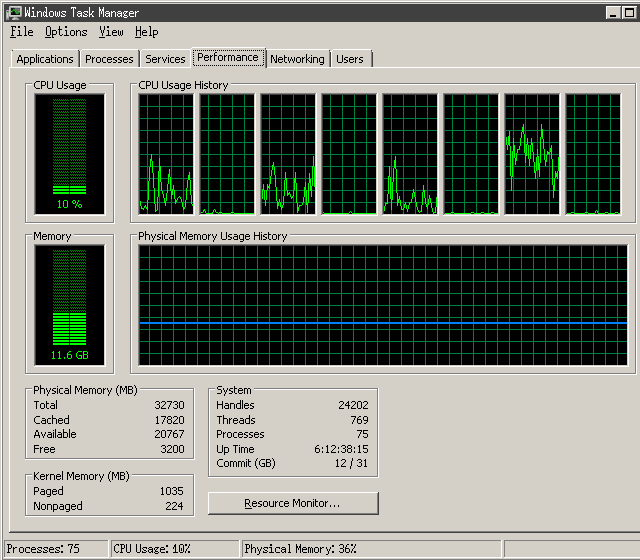Click the CPU Usage History label
The width and height of the screenshot is (640, 560).
coord(183,85)
